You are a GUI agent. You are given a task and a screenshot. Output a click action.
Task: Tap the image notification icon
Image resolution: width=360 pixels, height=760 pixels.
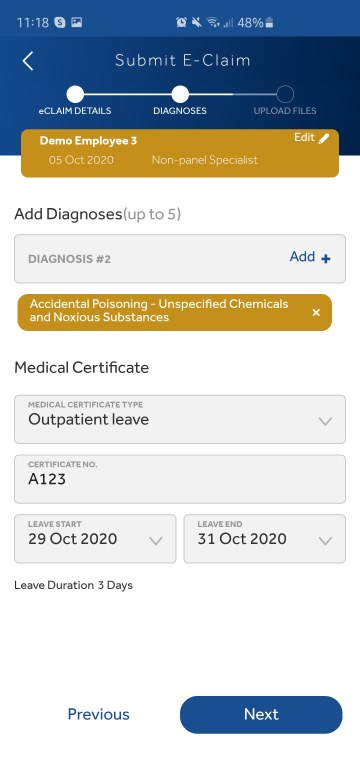pyautogui.click(x=77, y=22)
